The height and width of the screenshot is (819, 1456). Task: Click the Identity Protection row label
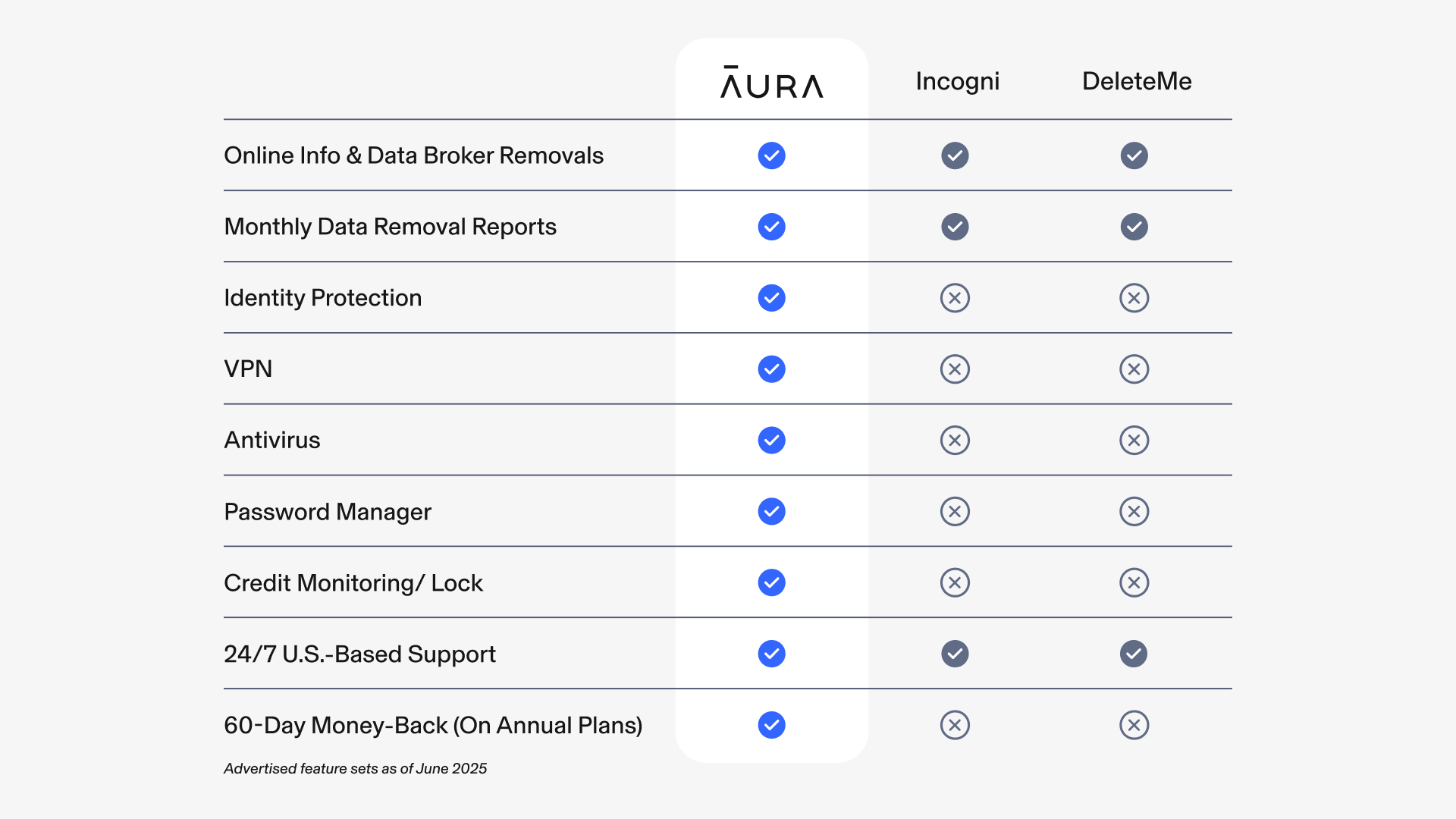[x=323, y=298]
